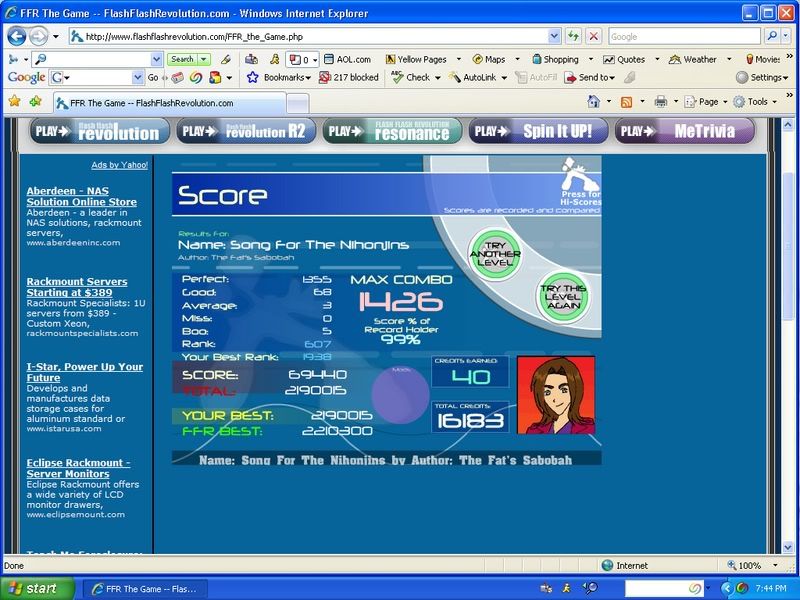Click the player avatar portrait
Viewport: 800px width, 600px height.
click(555, 394)
